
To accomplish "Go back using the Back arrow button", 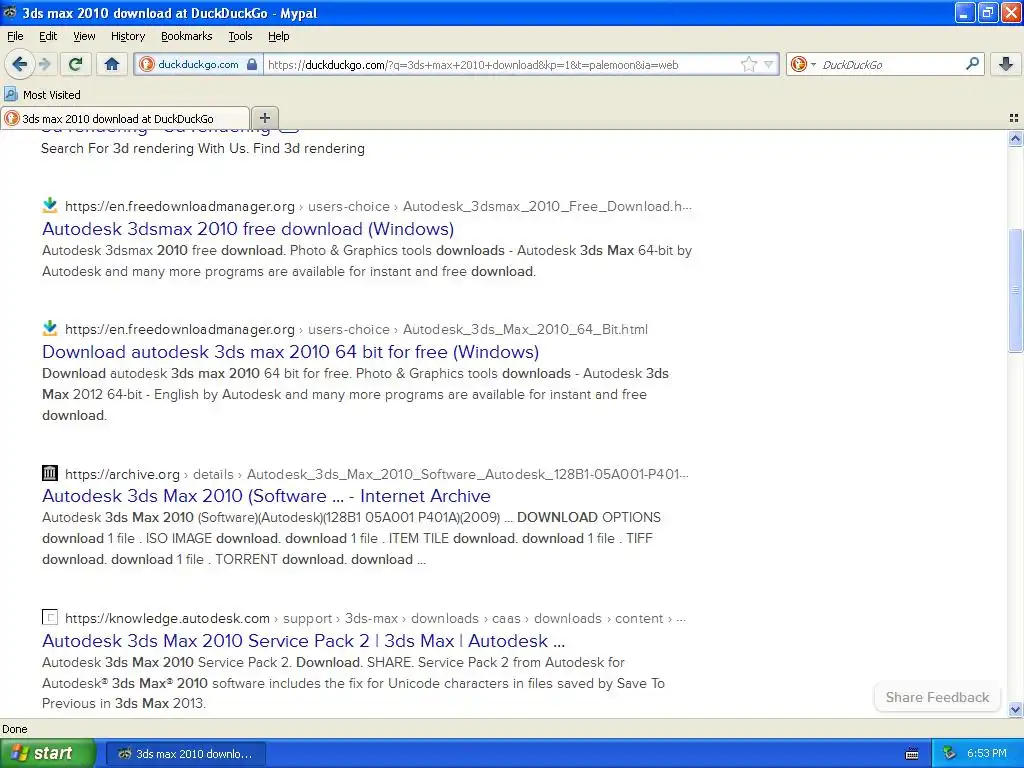I will coord(19,64).
